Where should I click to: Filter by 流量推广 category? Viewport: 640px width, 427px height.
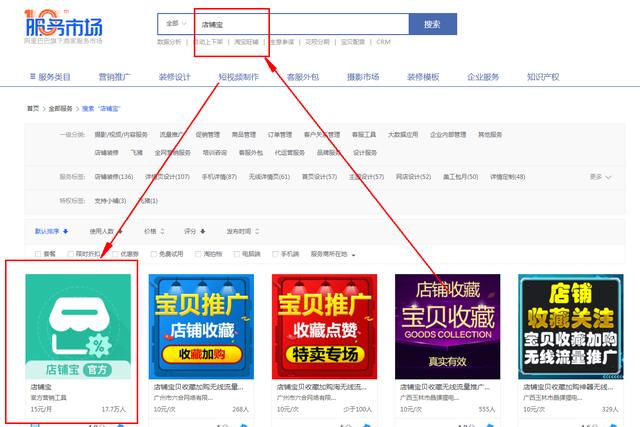tap(171, 134)
